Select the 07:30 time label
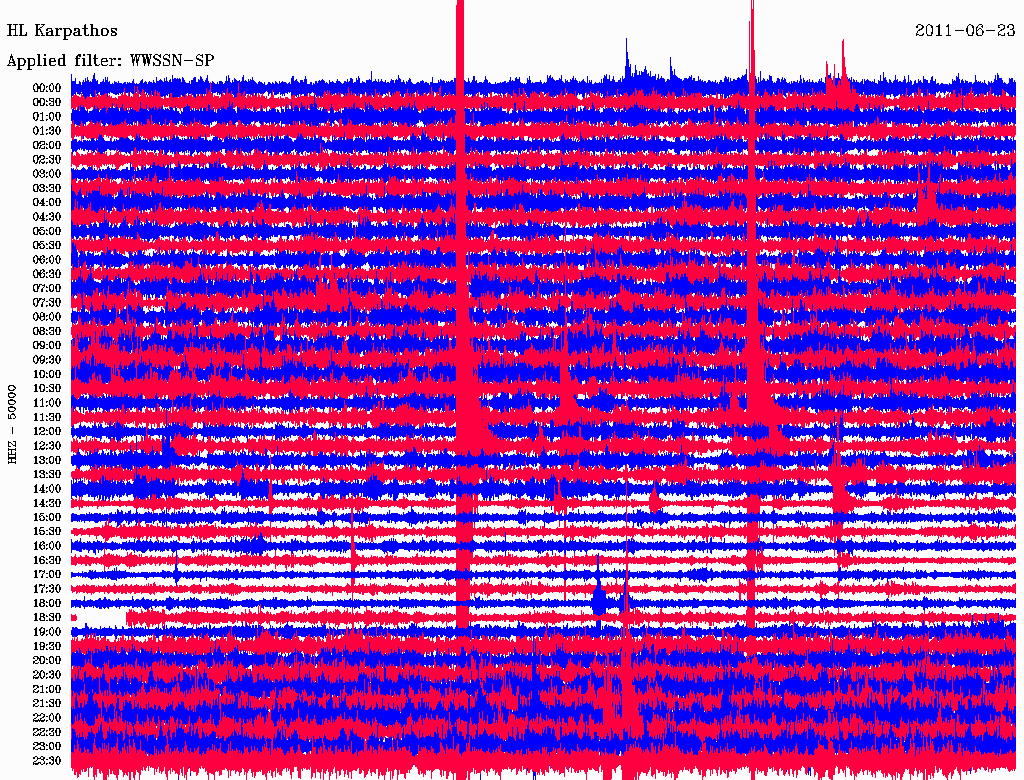1024x780 pixels. pyautogui.click(x=47, y=302)
